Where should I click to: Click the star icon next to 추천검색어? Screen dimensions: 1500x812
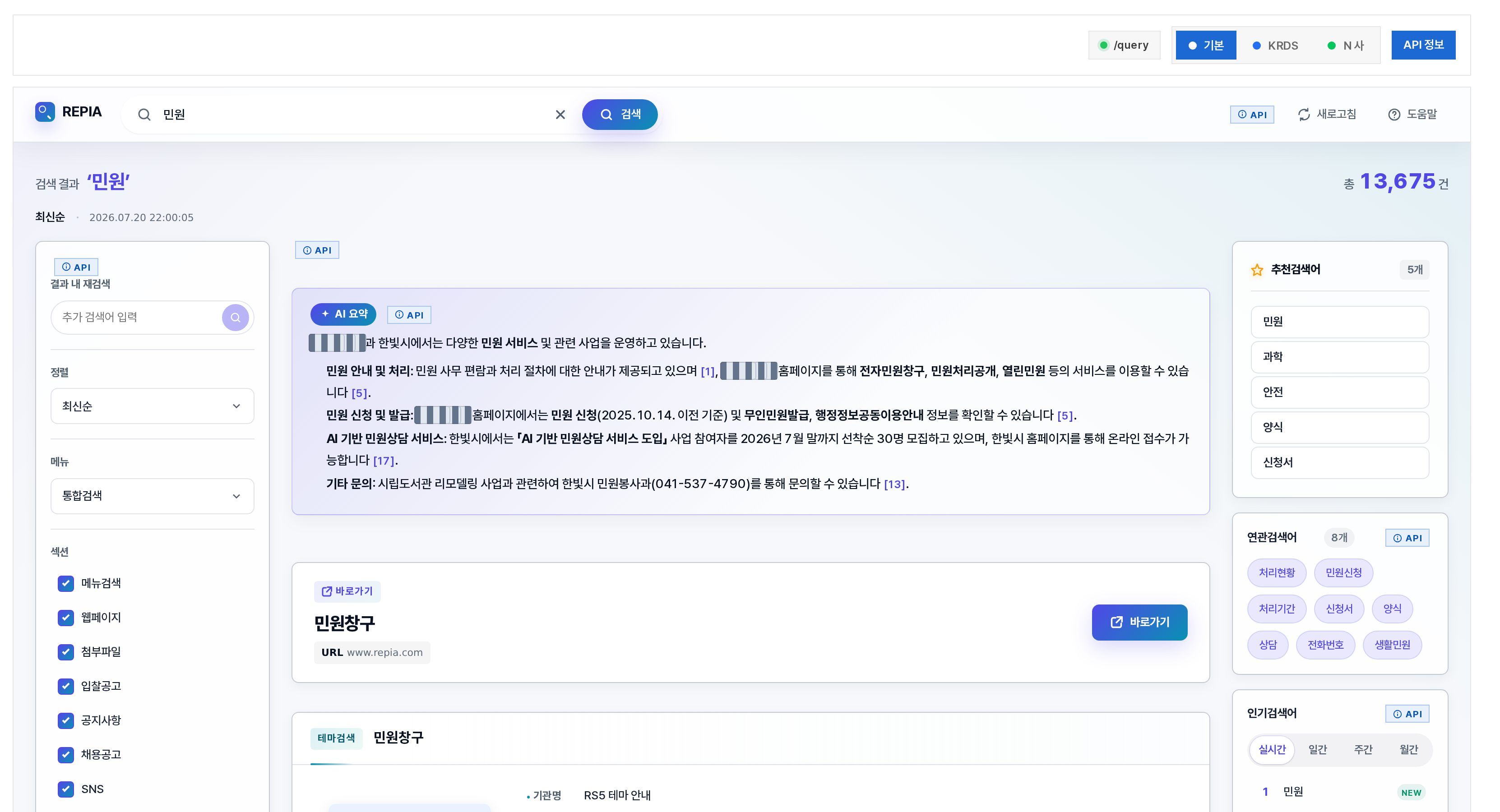(x=1257, y=269)
